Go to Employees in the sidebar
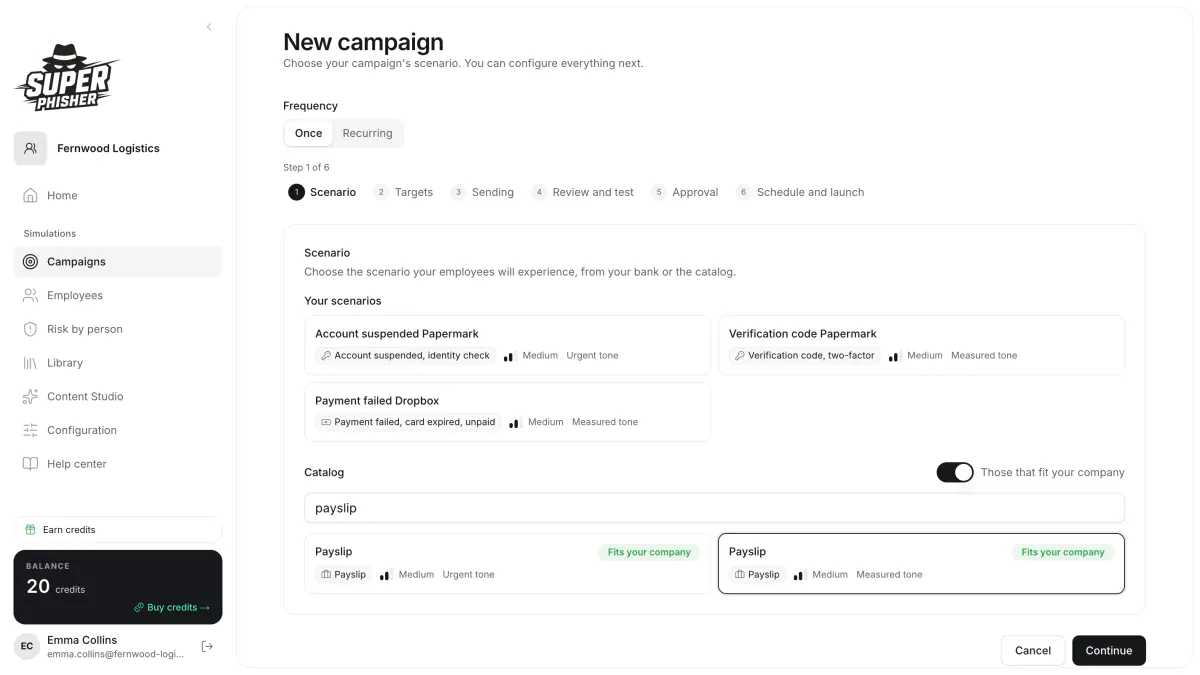1200x675 pixels. coord(118,296)
